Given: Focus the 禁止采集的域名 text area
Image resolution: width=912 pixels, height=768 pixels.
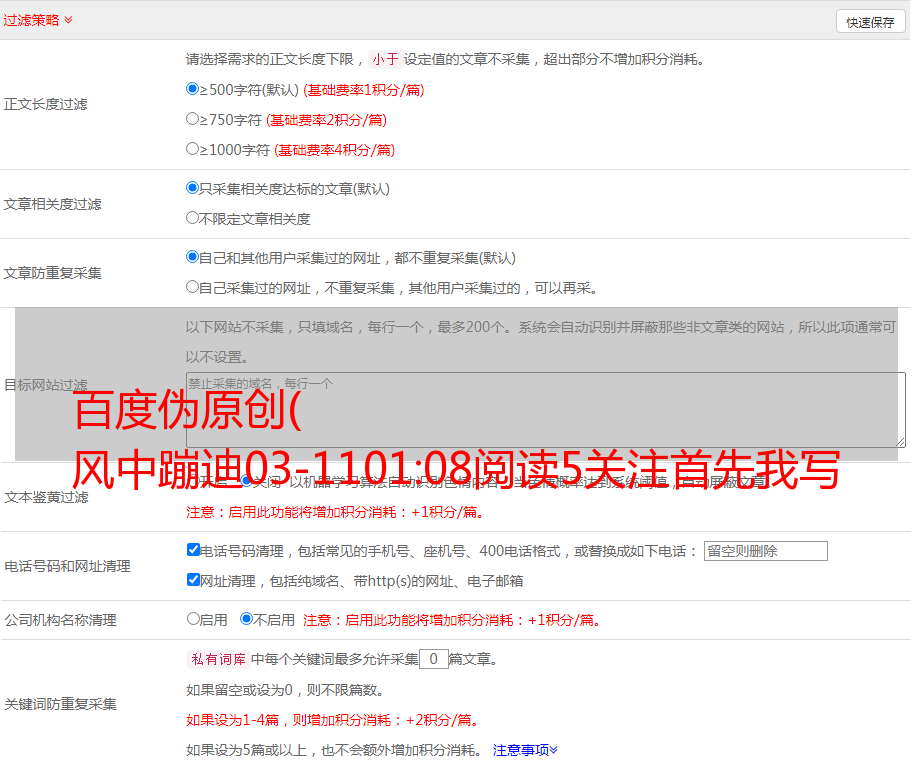Looking at the screenshot, I should pyautogui.click(x=546, y=410).
